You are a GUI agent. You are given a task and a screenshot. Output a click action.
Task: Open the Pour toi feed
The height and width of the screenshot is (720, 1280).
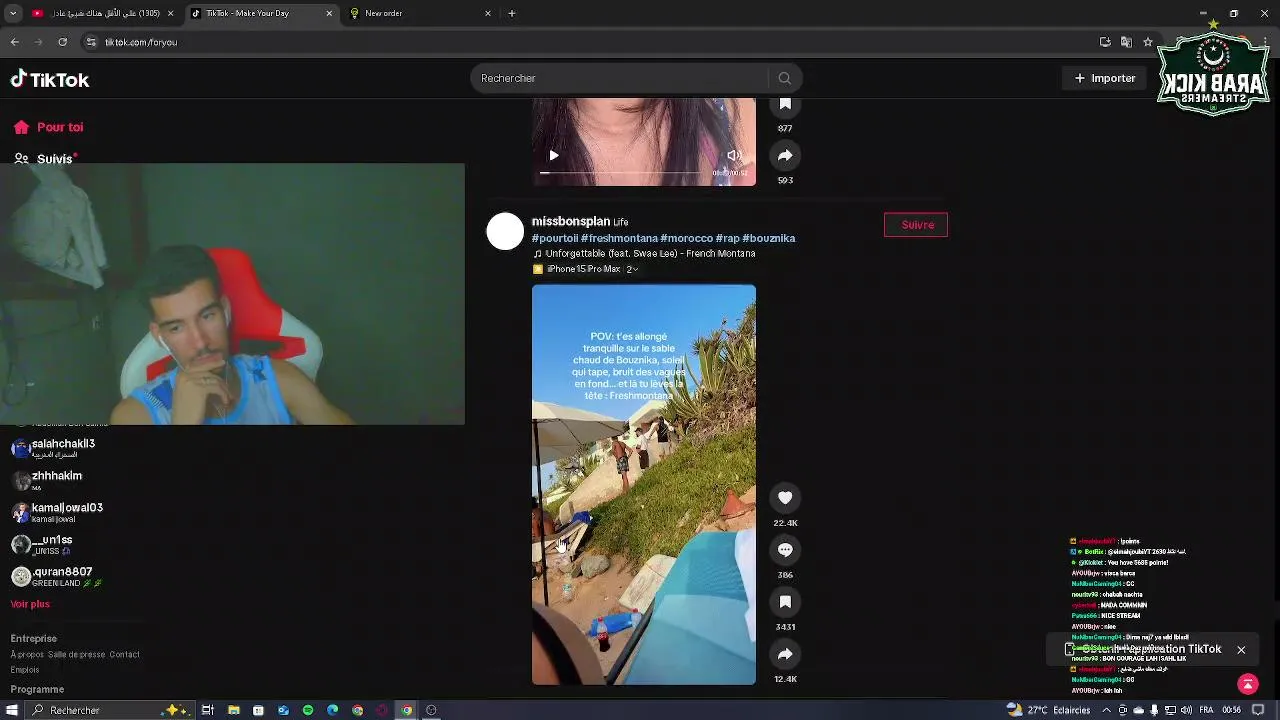click(x=48, y=127)
